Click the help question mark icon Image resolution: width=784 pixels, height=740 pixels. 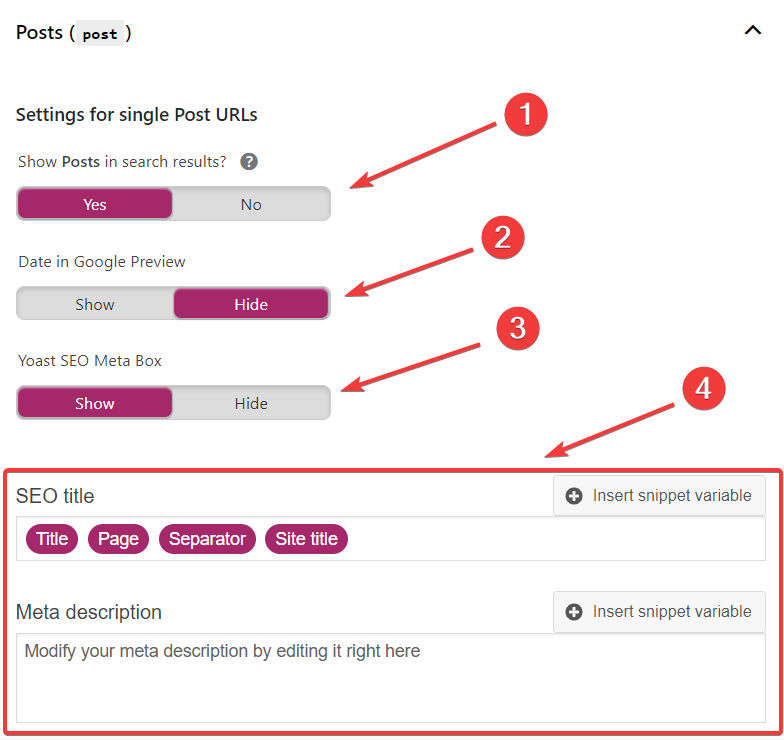(x=249, y=162)
